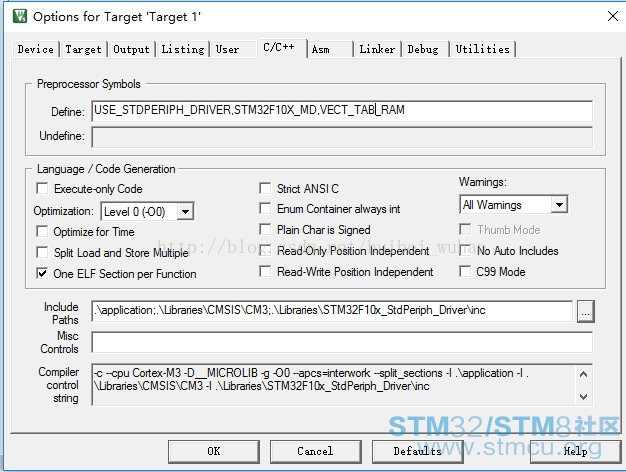The width and height of the screenshot is (626, 472).
Task: Confirm settings with OK button
Action: pyautogui.click(x=214, y=452)
